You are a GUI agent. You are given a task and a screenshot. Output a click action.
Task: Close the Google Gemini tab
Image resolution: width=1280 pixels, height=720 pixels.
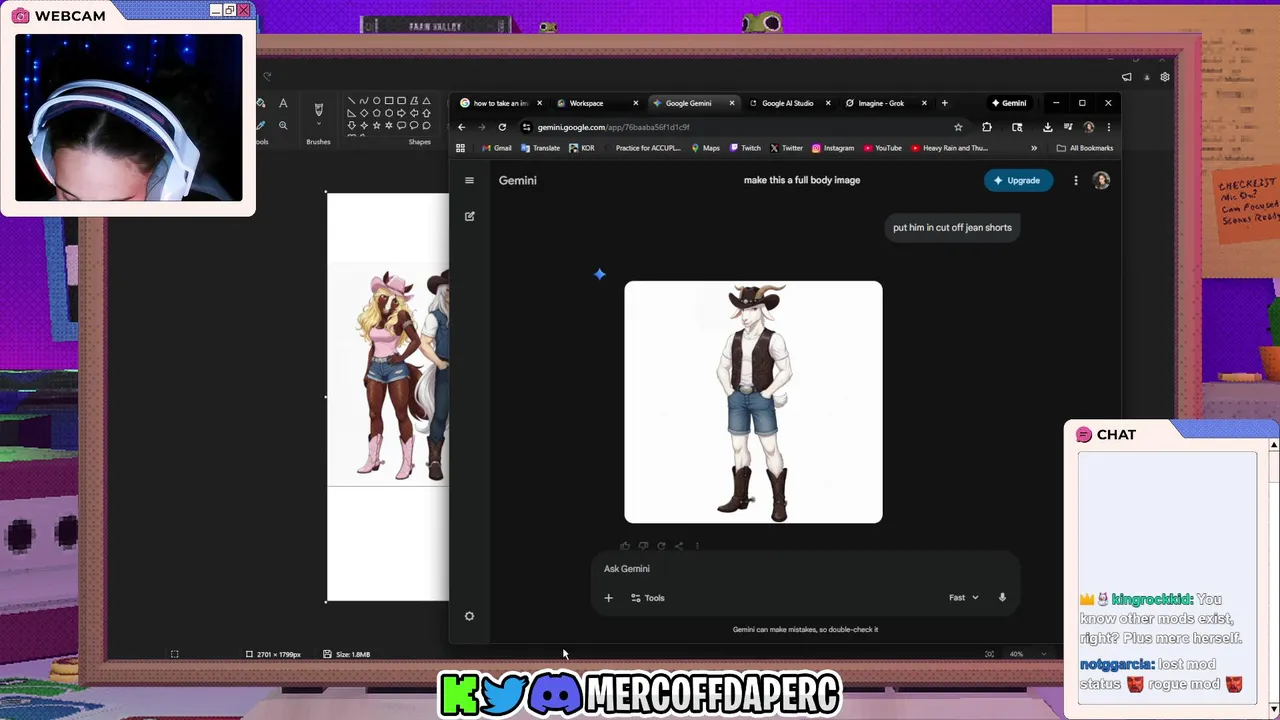[731, 103]
